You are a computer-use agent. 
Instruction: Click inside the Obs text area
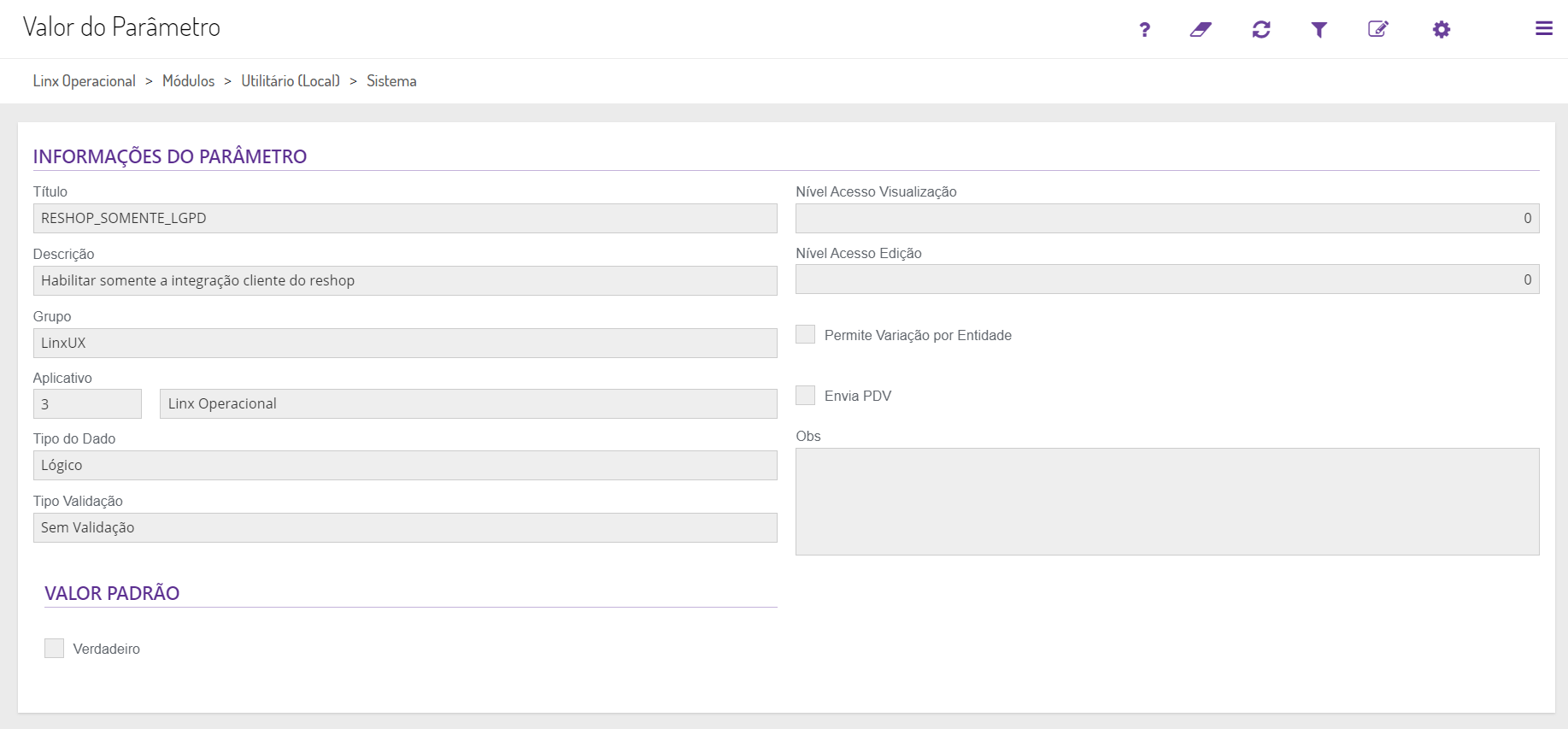click(x=1167, y=502)
